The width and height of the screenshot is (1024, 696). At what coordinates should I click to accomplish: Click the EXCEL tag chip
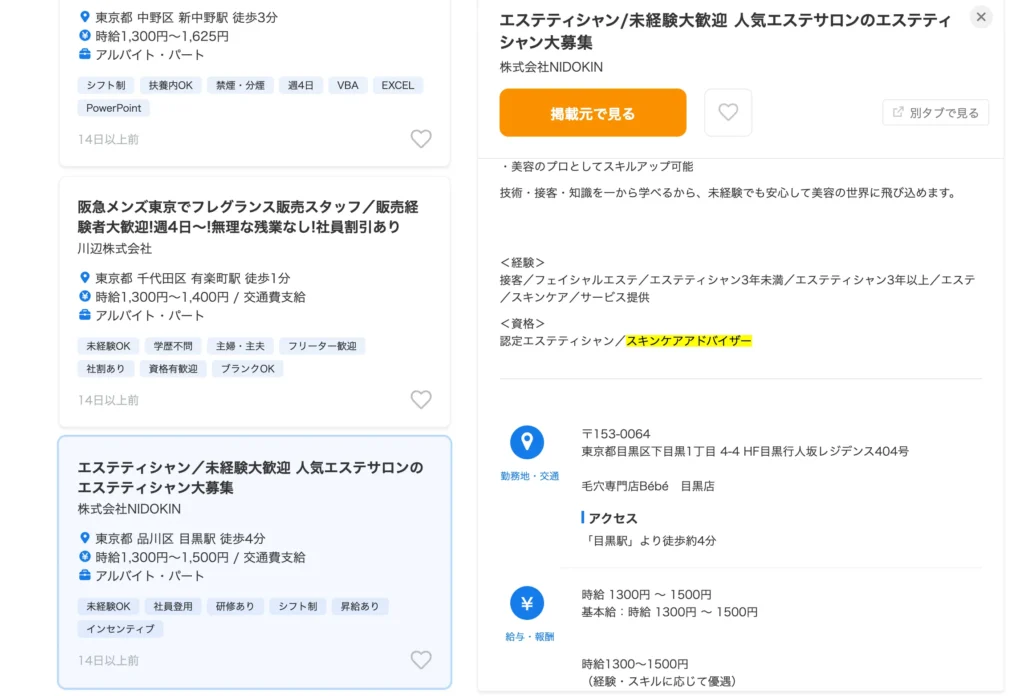(x=397, y=85)
